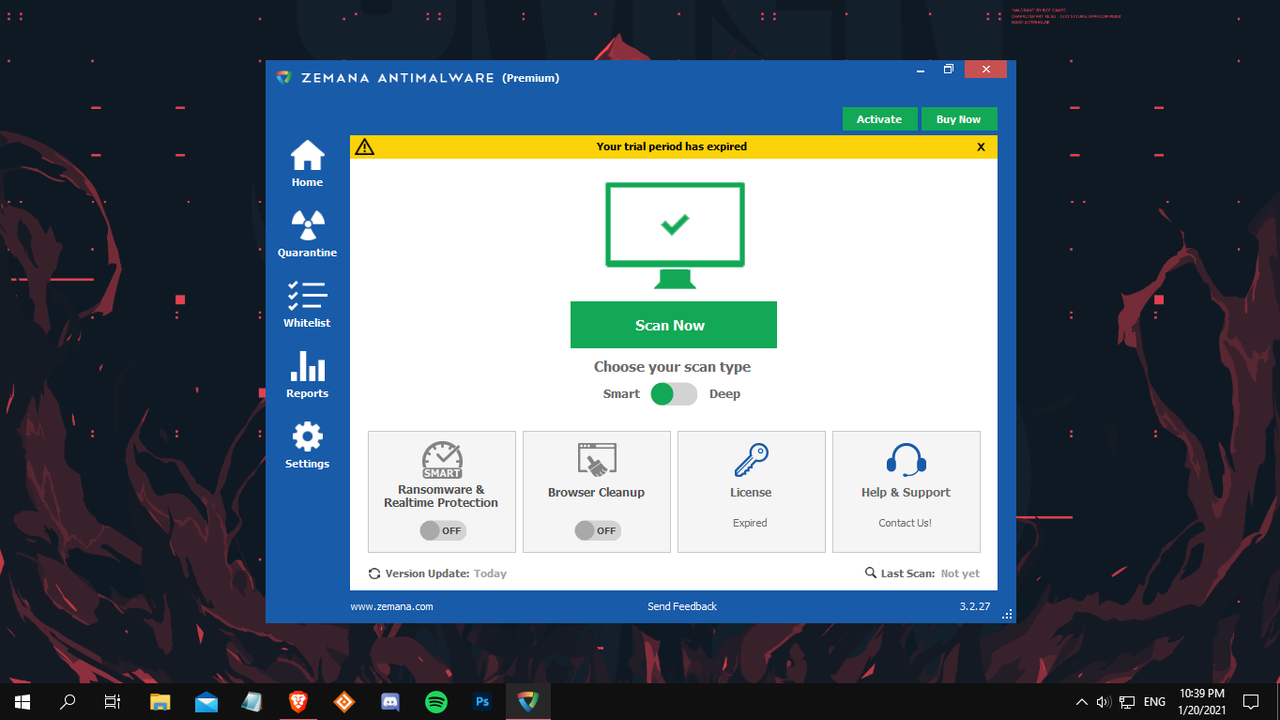The width and height of the screenshot is (1280, 720).
Task: Open the Reports section
Action: point(307,375)
